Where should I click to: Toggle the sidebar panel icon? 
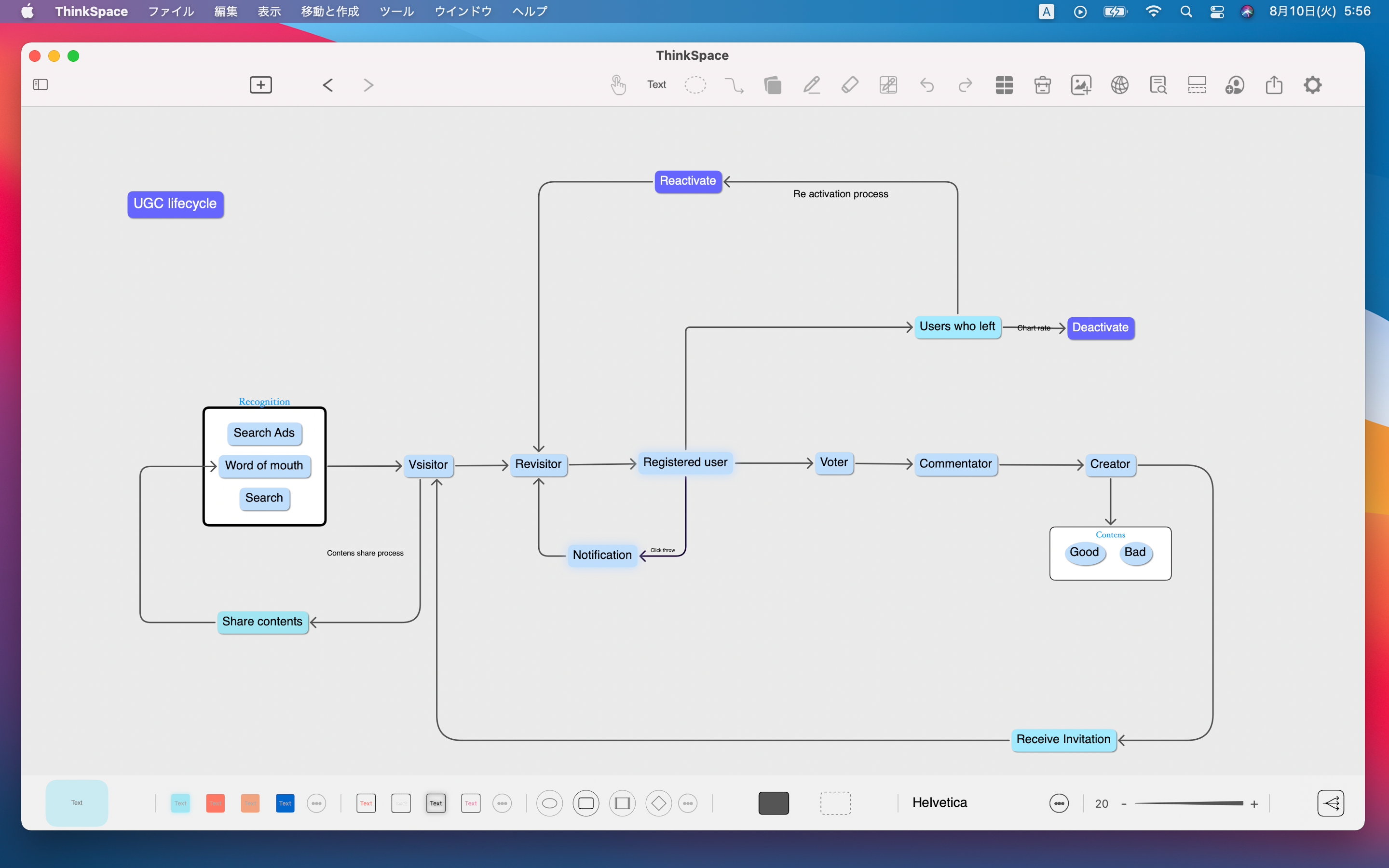(x=40, y=85)
